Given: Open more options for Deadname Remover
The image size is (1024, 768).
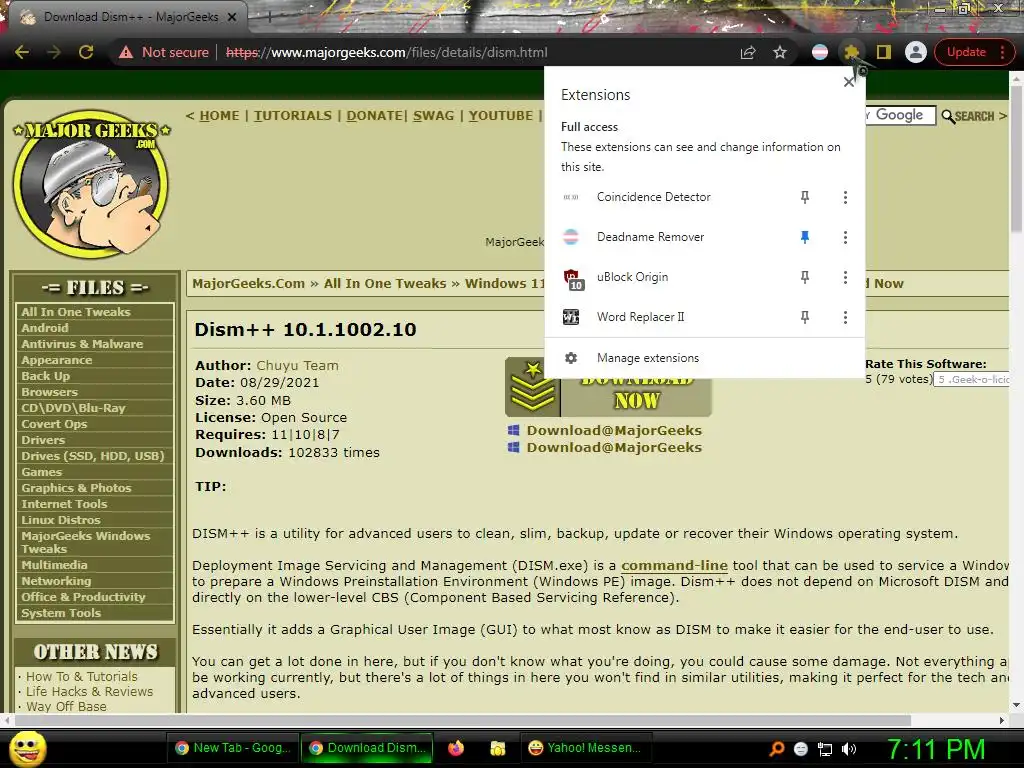Looking at the screenshot, I should click(845, 237).
